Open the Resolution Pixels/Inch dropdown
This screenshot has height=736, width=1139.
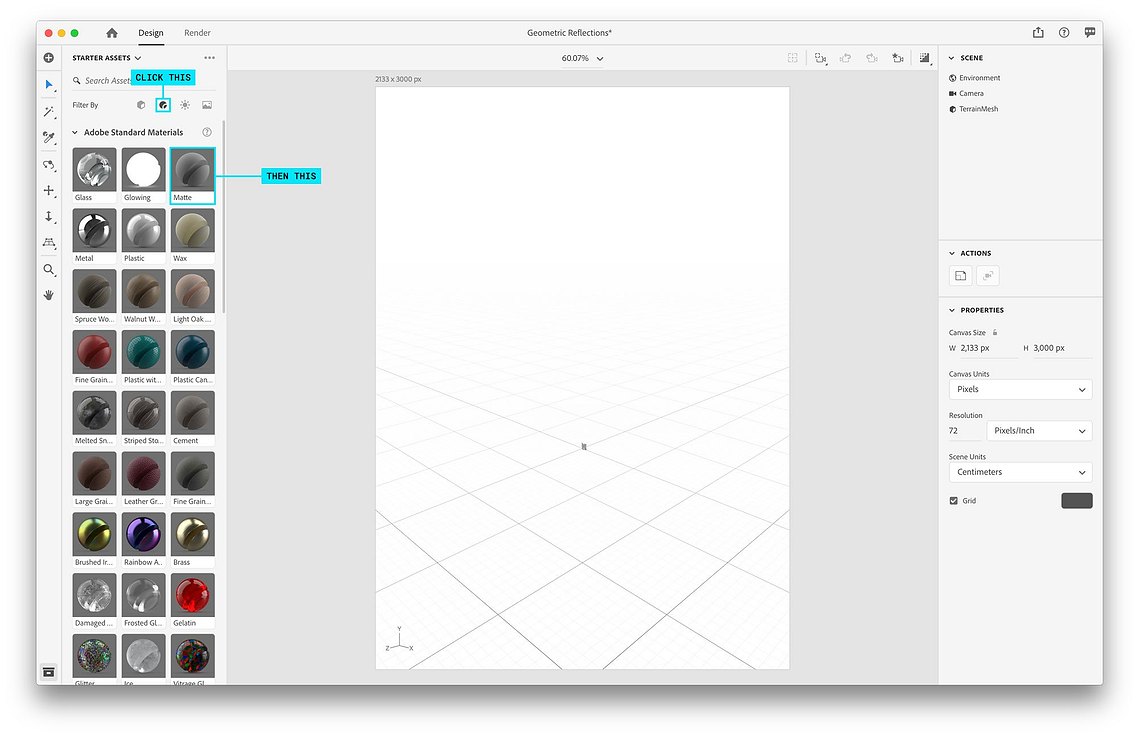1039,431
